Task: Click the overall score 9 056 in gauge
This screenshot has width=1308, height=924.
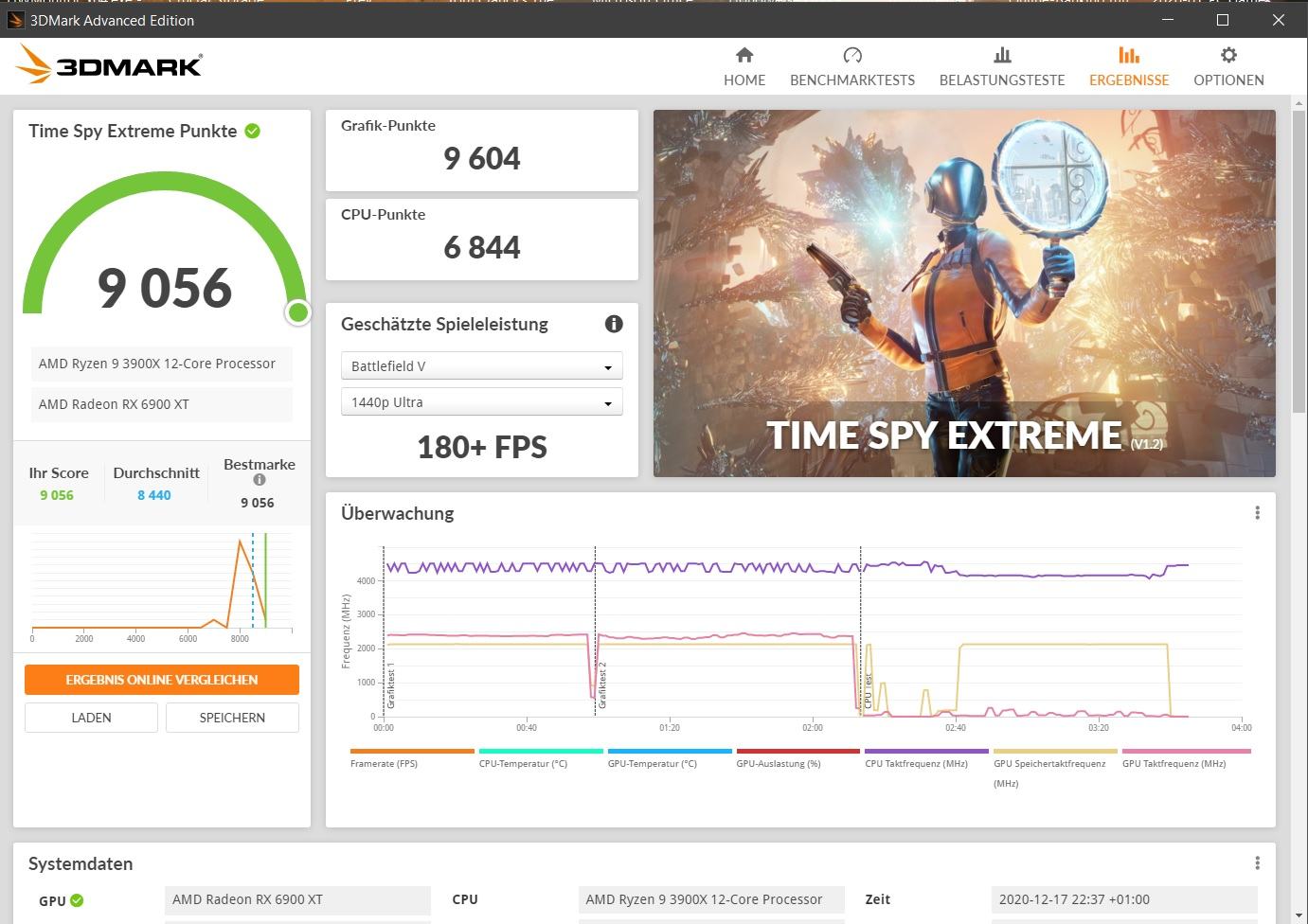Action: coord(165,288)
